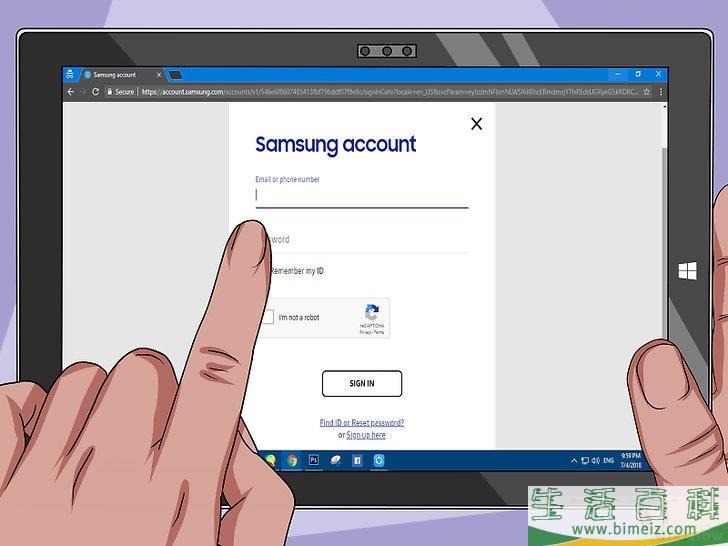
Task: Click the network icon in system tray
Action: coord(585,461)
